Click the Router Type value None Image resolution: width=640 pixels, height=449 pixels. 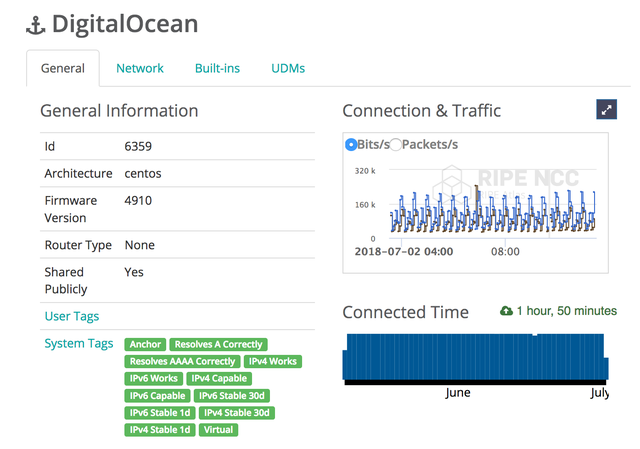pos(140,245)
